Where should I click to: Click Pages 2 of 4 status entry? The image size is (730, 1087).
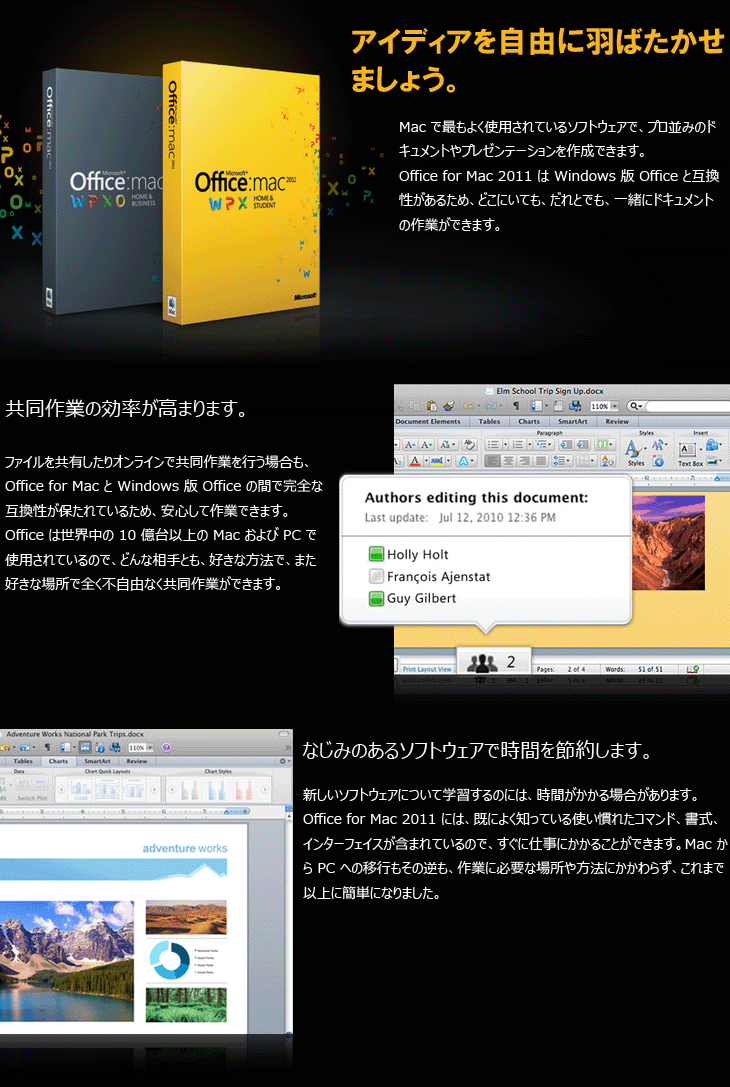(562, 669)
